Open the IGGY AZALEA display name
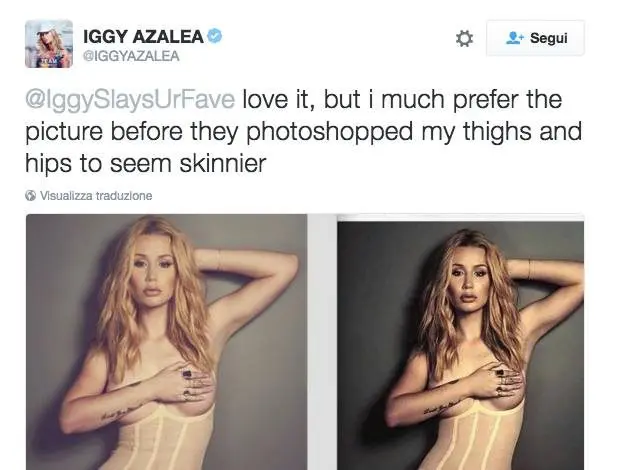The image size is (620, 470). [142, 37]
